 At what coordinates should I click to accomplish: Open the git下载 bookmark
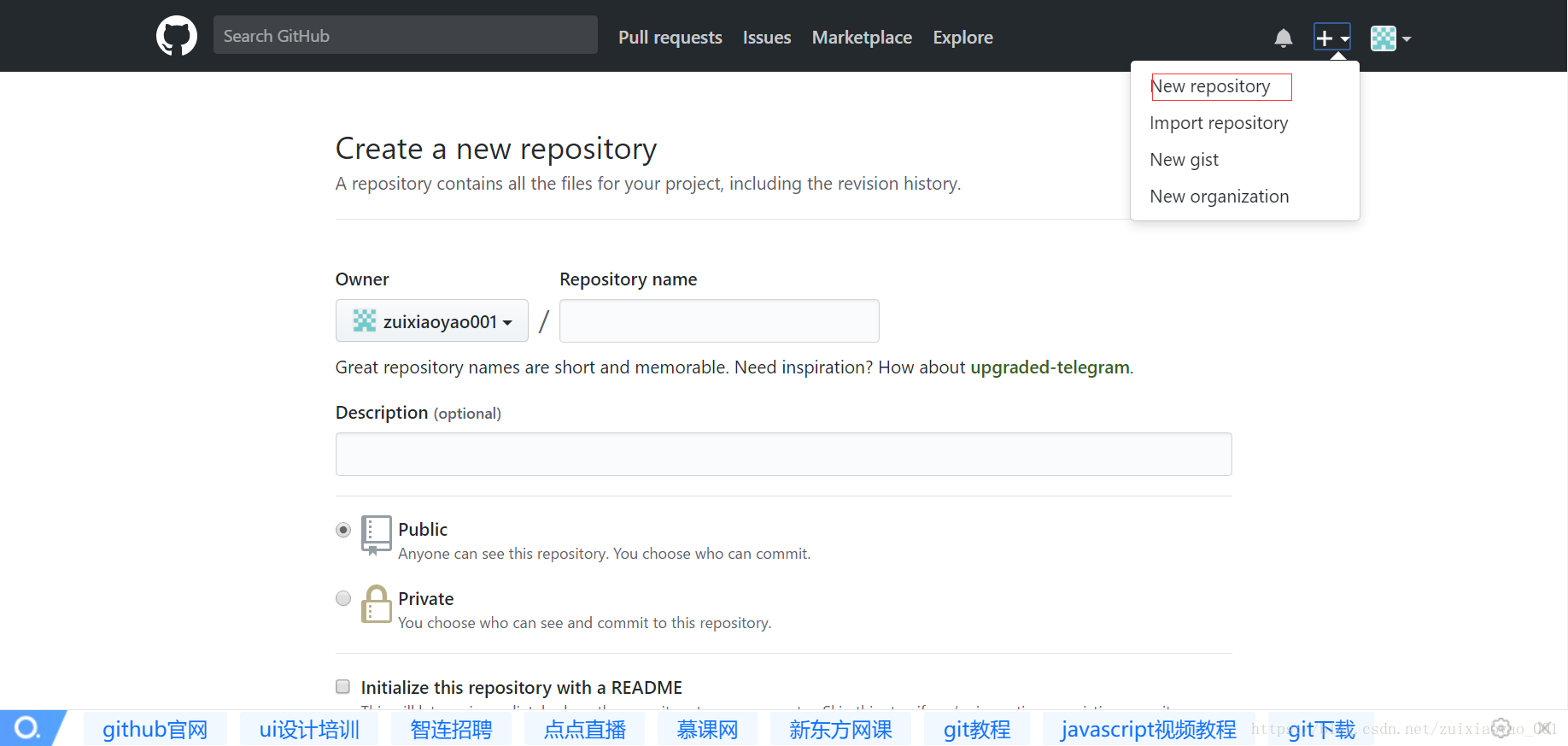(x=1321, y=729)
